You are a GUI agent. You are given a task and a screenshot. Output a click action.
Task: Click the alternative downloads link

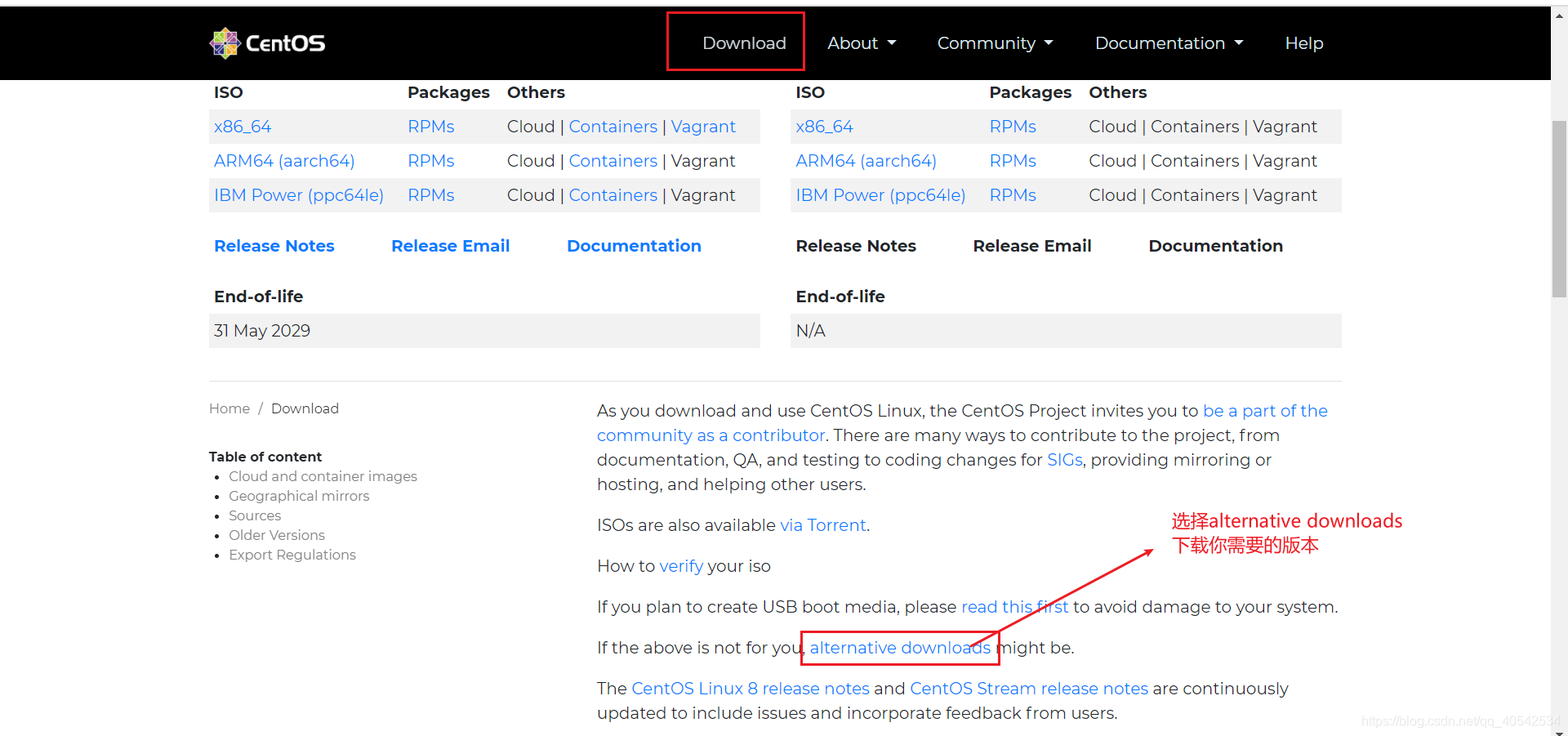point(900,648)
